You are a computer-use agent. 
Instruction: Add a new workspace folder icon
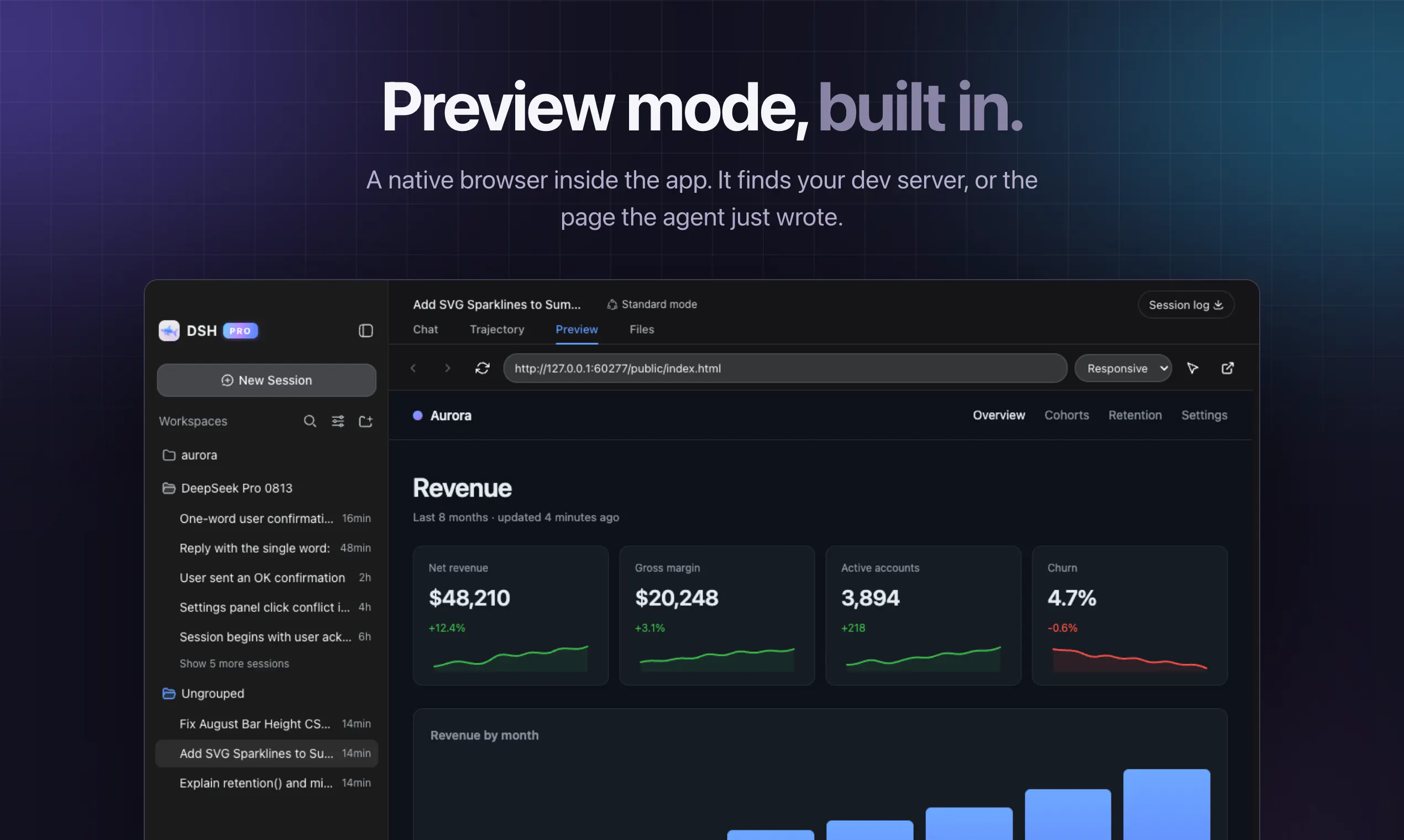pyautogui.click(x=366, y=421)
